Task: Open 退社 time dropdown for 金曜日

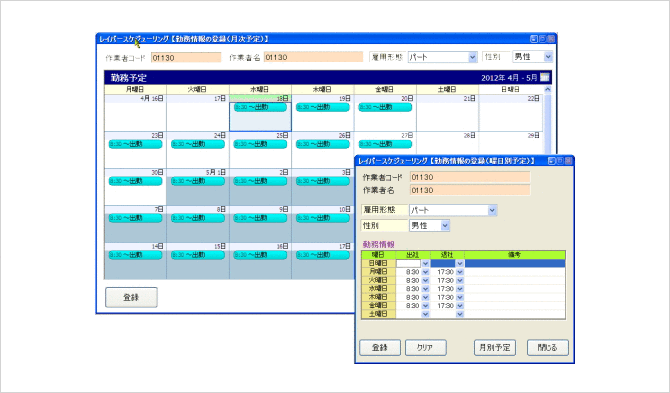Action: click(x=460, y=306)
